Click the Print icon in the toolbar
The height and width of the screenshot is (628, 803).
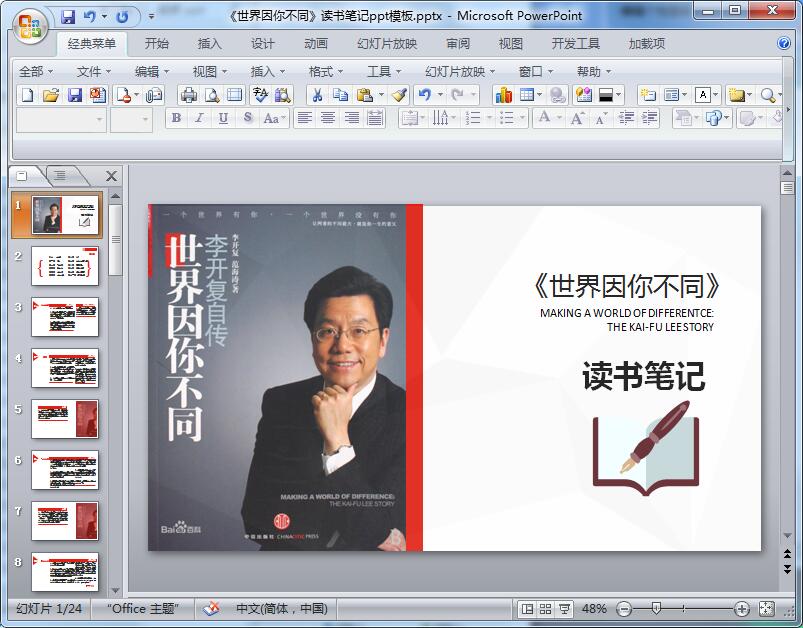(189, 95)
